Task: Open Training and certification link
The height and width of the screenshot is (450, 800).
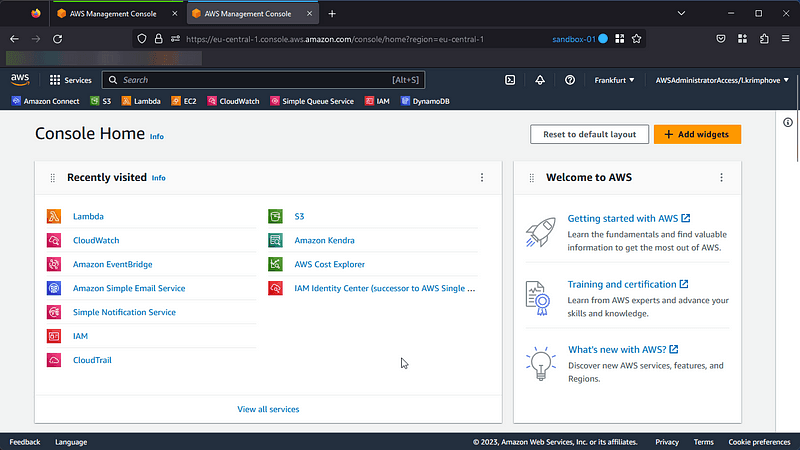Action: click(628, 284)
